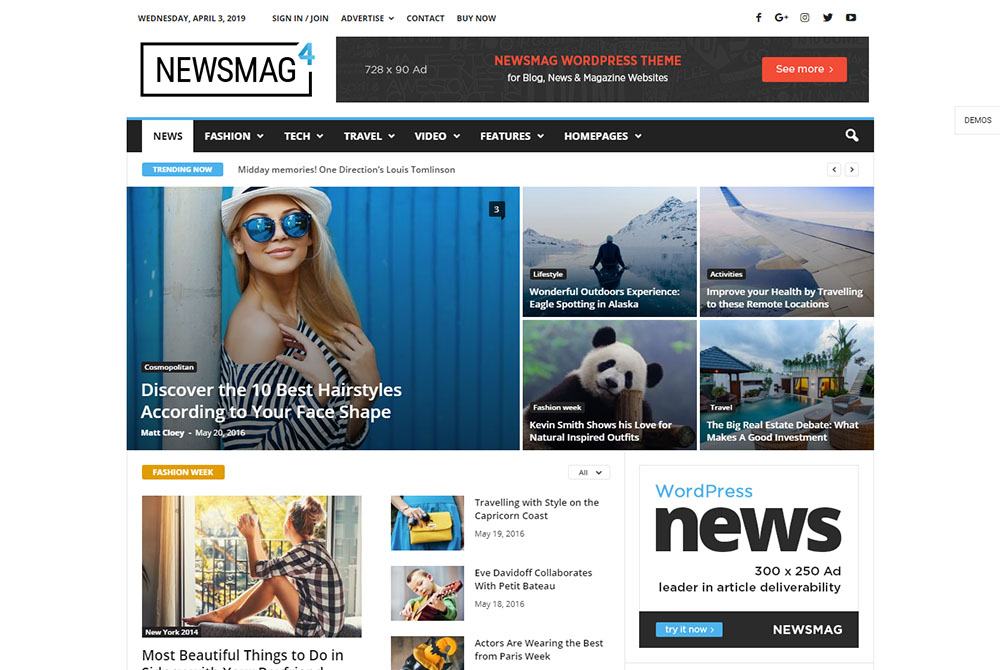Viewport: 1000px width, 670px height.
Task: Click the search magnifier icon
Action: pos(852,136)
